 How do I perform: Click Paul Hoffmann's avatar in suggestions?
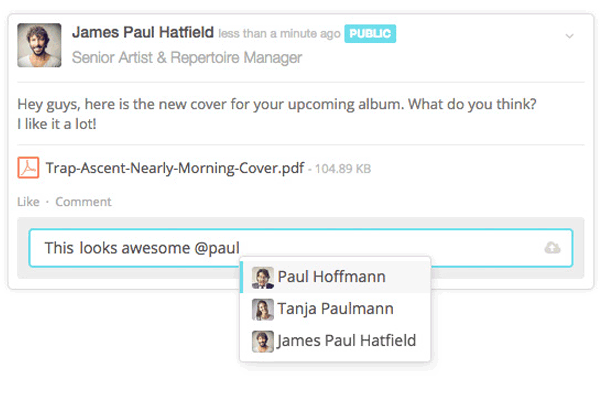point(263,277)
